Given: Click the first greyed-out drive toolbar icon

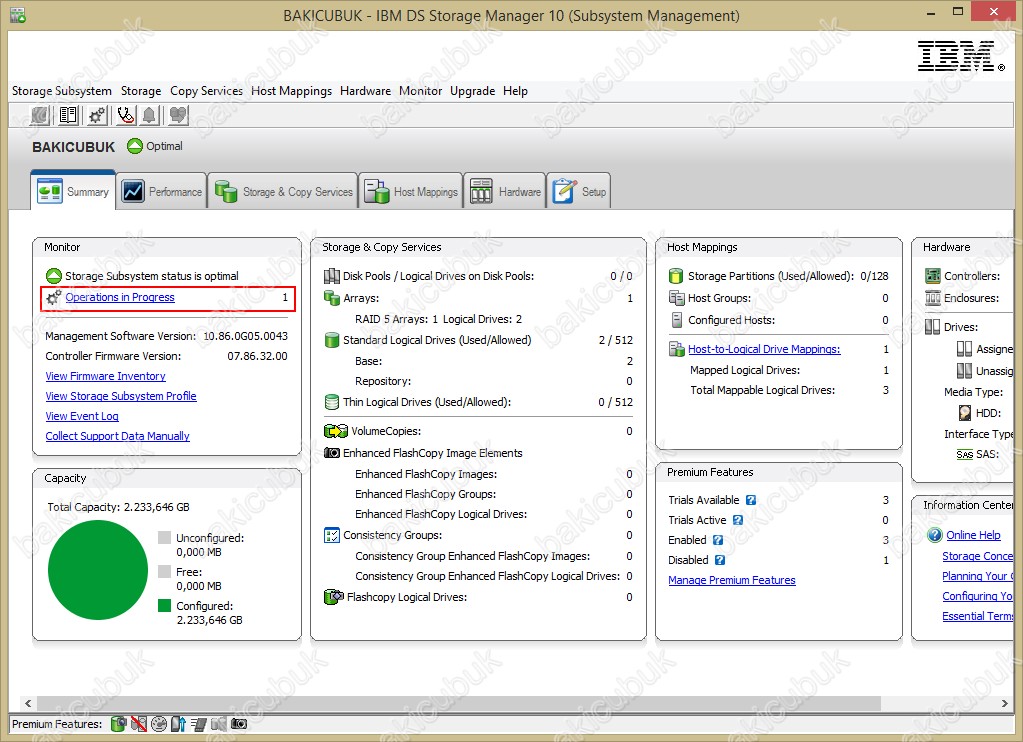Looking at the screenshot, I should (40, 116).
